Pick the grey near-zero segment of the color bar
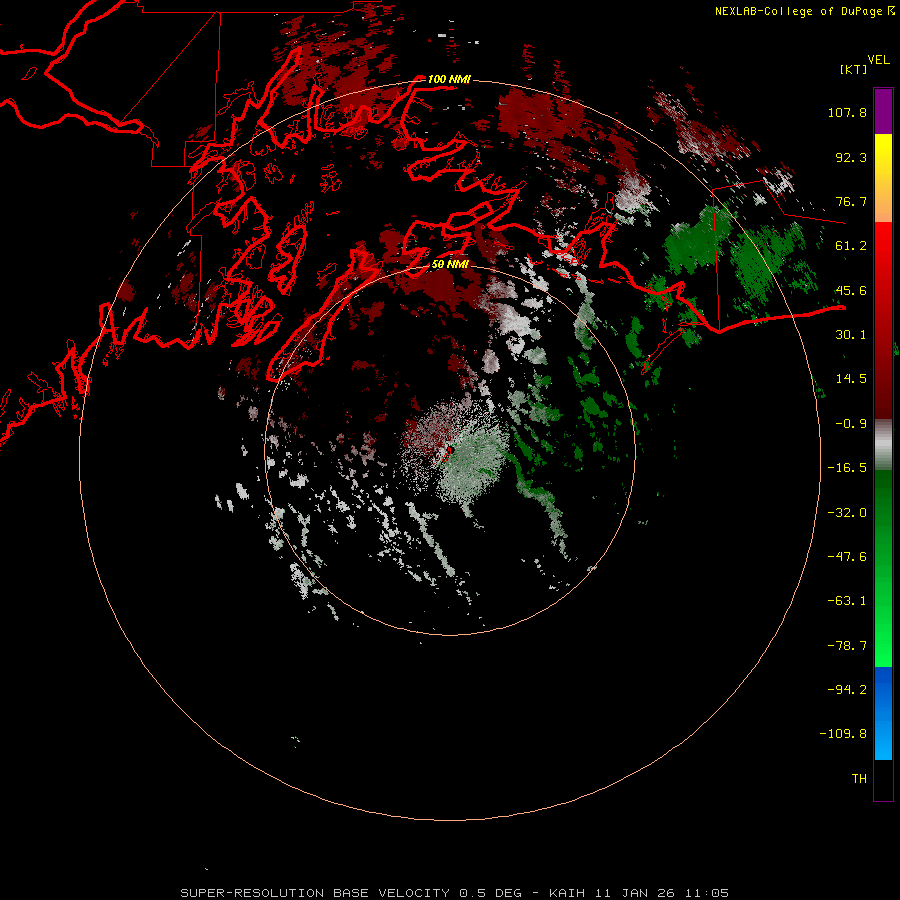 [x=883, y=445]
